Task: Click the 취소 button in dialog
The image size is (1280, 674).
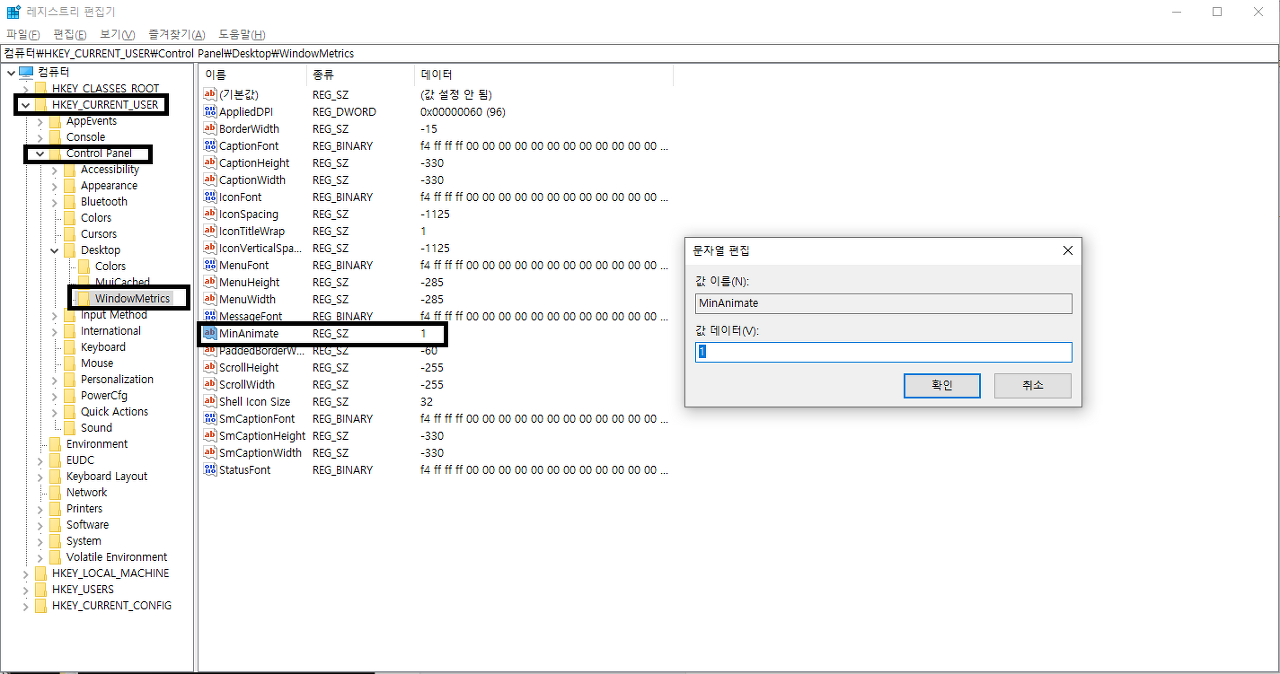Action: tap(1033, 385)
